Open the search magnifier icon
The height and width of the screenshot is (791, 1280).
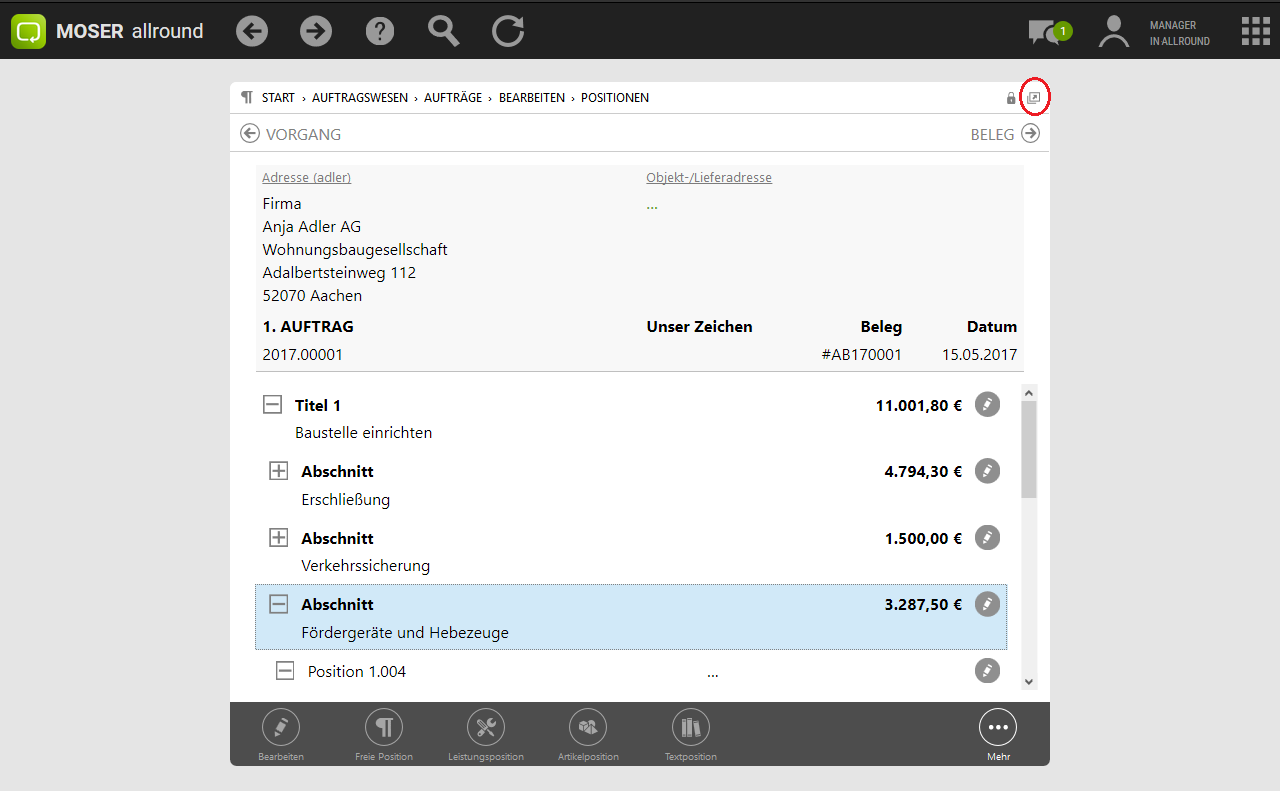(444, 31)
